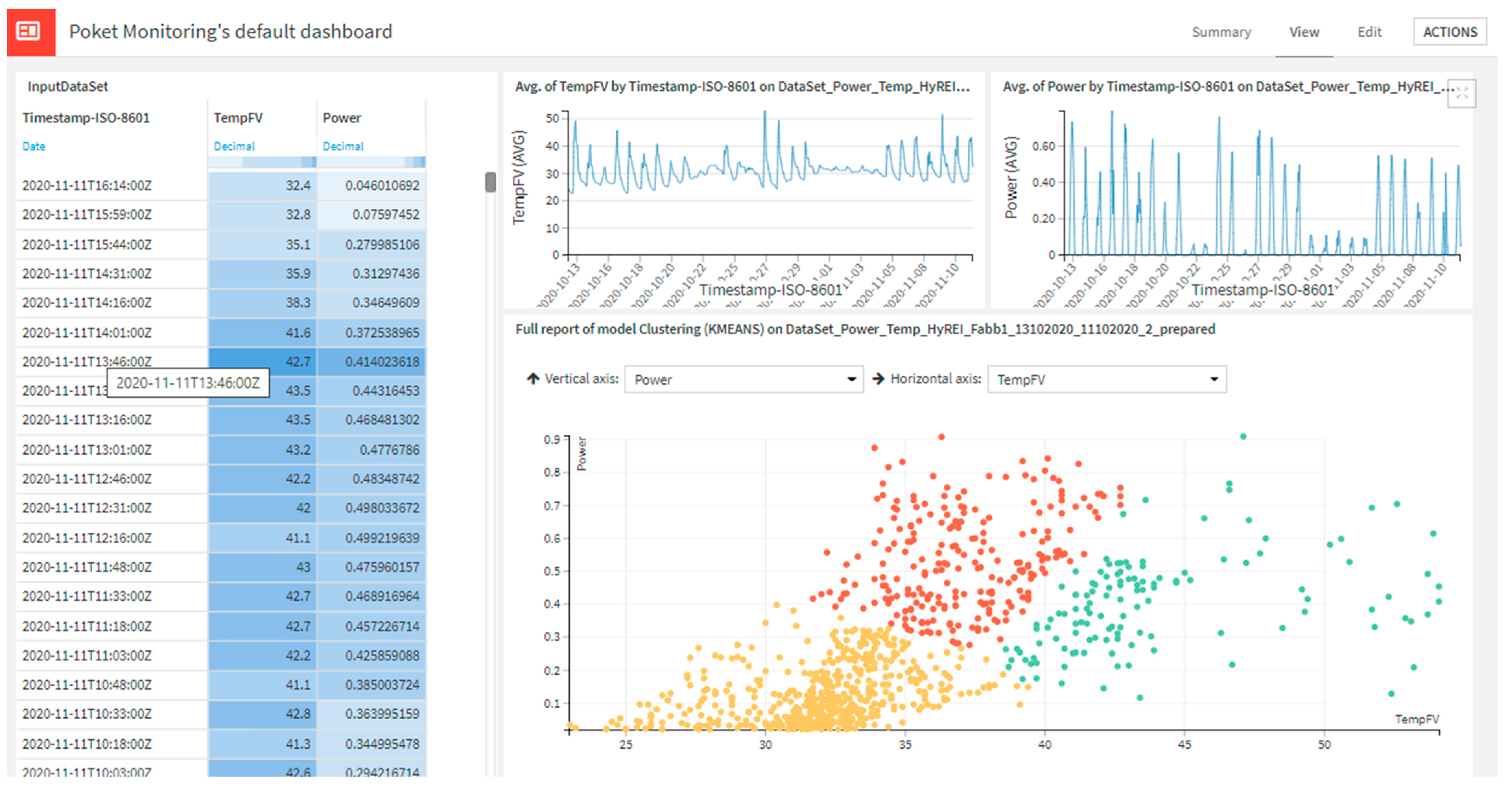Click the dataset table scrollbar handle
1512x793 pixels.
[x=490, y=182]
